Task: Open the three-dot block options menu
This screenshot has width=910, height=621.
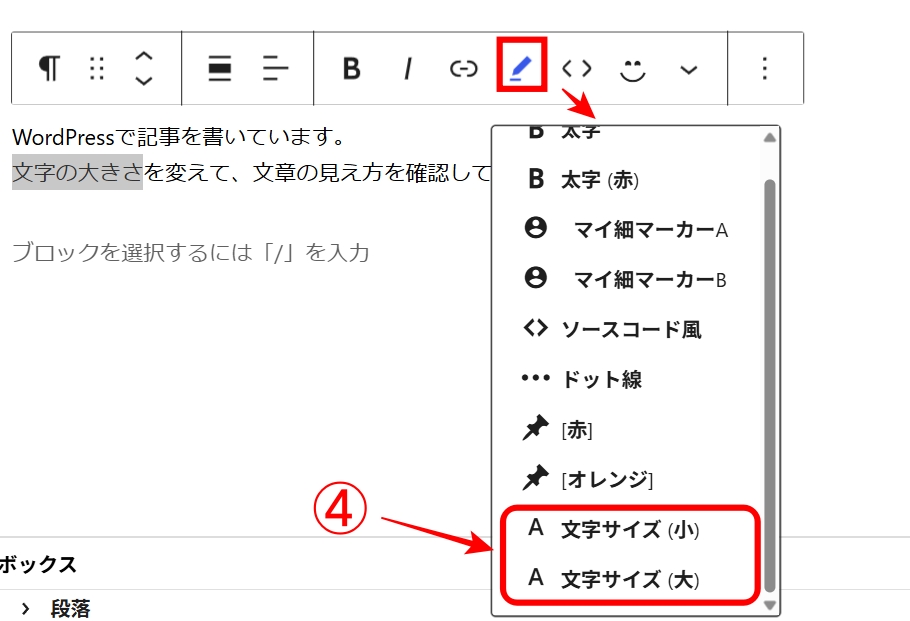Action: pos(765,68)
